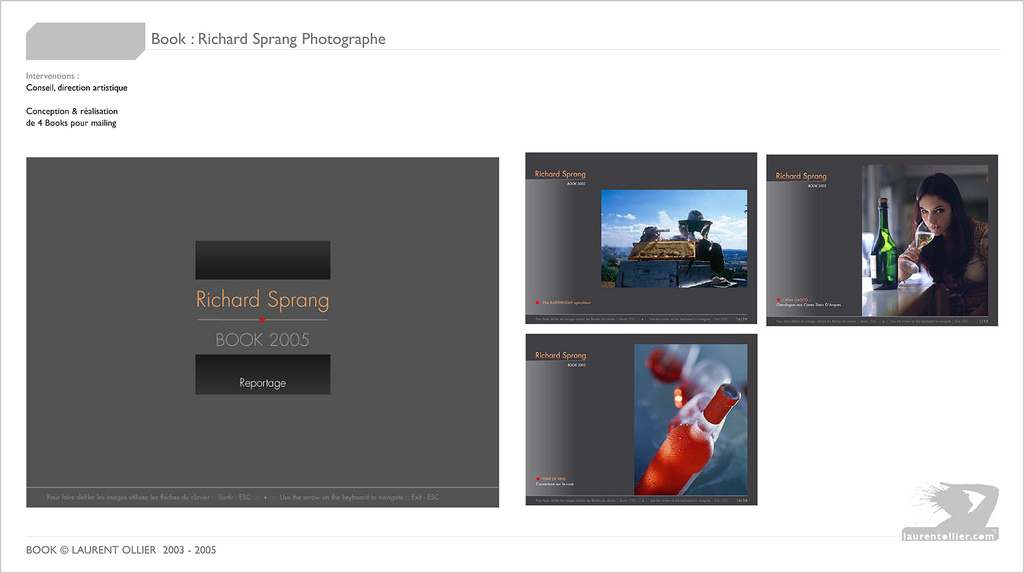Click the 'Book : Richard Sprang Photographe' title

268,39
